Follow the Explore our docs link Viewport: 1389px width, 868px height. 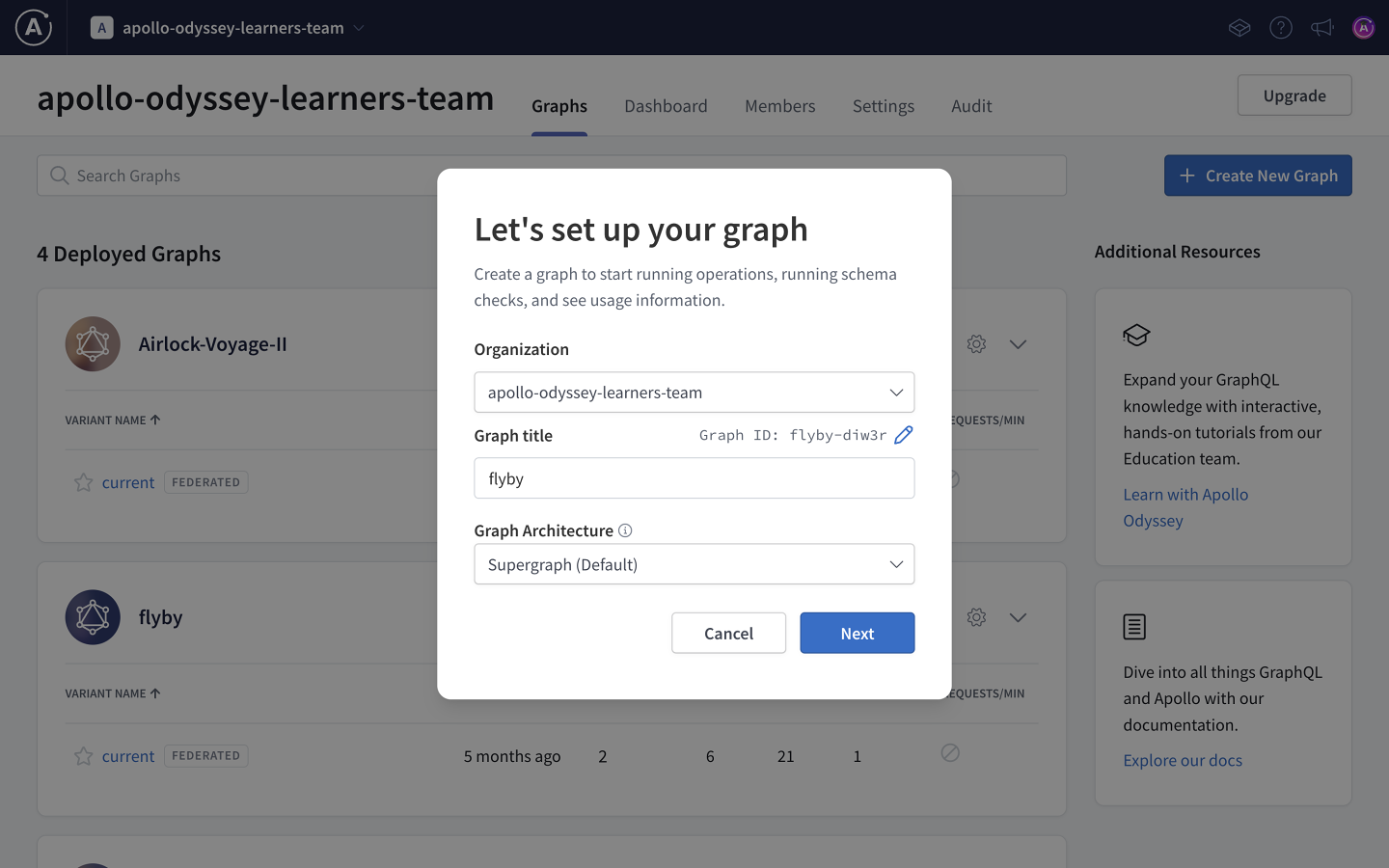pyautogui.click(x=1183, y=760)
